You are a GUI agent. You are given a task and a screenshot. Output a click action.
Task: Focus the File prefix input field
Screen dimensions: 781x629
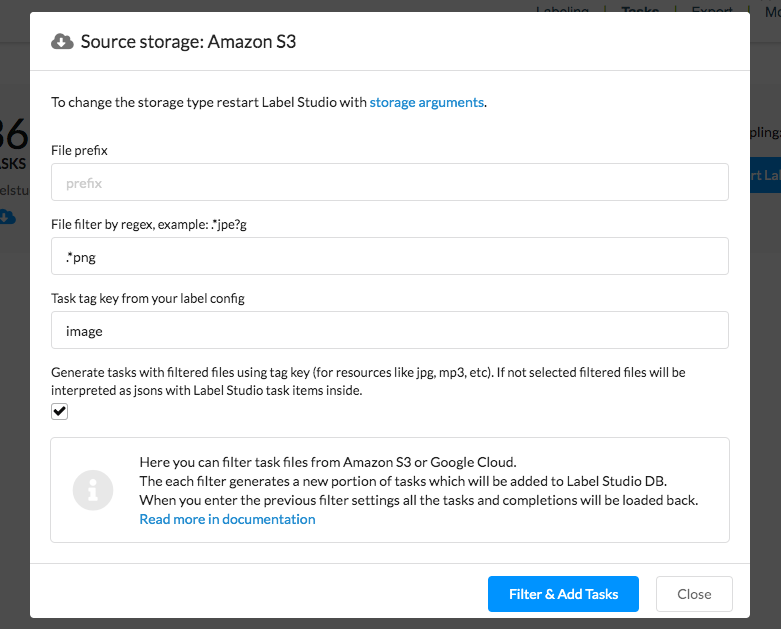[389, 183]
